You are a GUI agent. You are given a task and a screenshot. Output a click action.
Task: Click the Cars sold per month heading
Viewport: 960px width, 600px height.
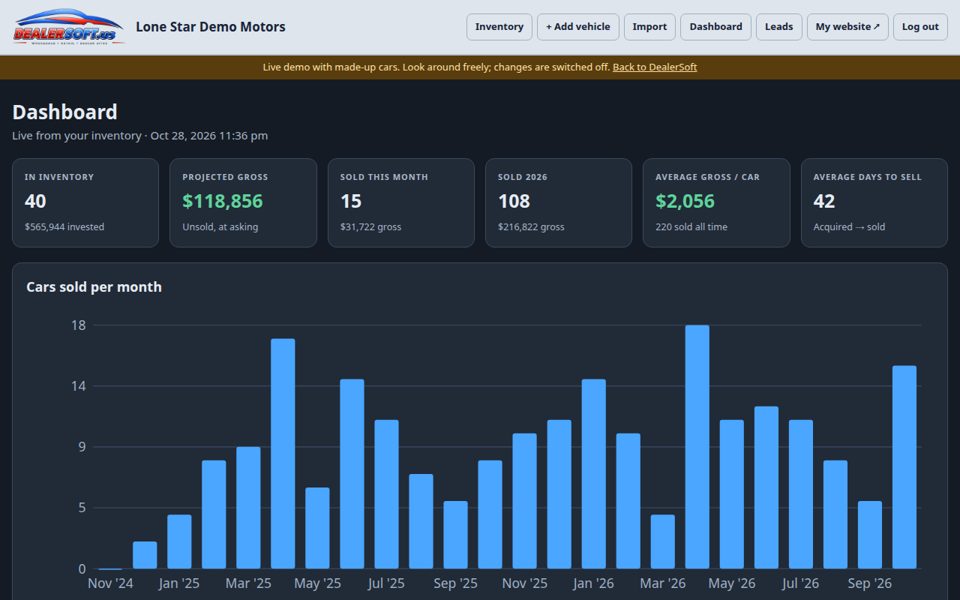pyautogui.click(x=94, y=287)
